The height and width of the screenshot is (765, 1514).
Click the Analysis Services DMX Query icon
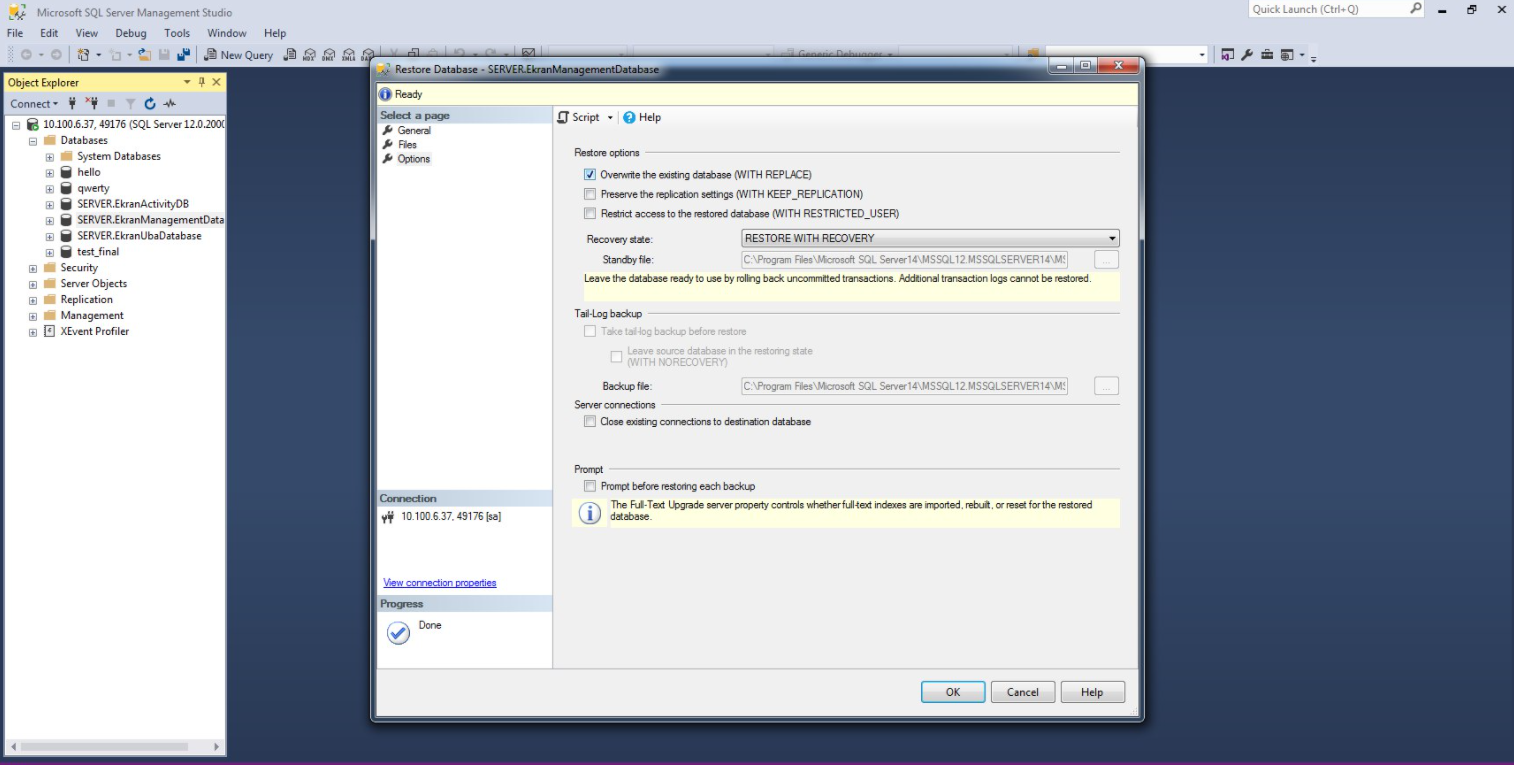pos(330,55)
